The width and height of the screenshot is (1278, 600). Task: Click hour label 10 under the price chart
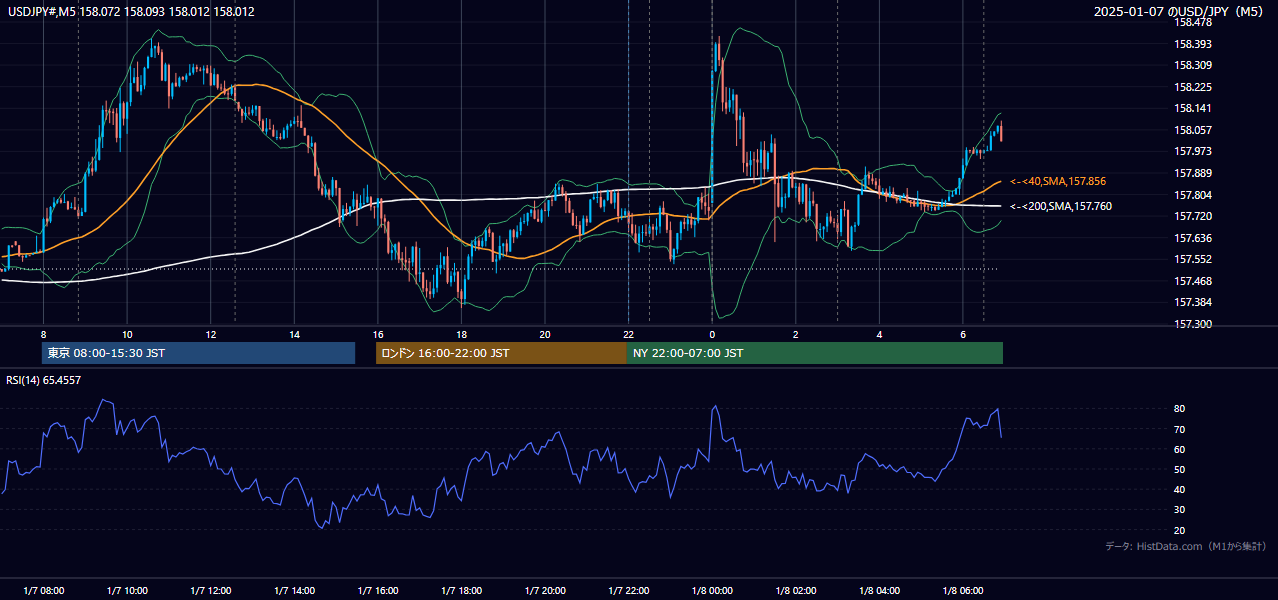click(127, 334)
